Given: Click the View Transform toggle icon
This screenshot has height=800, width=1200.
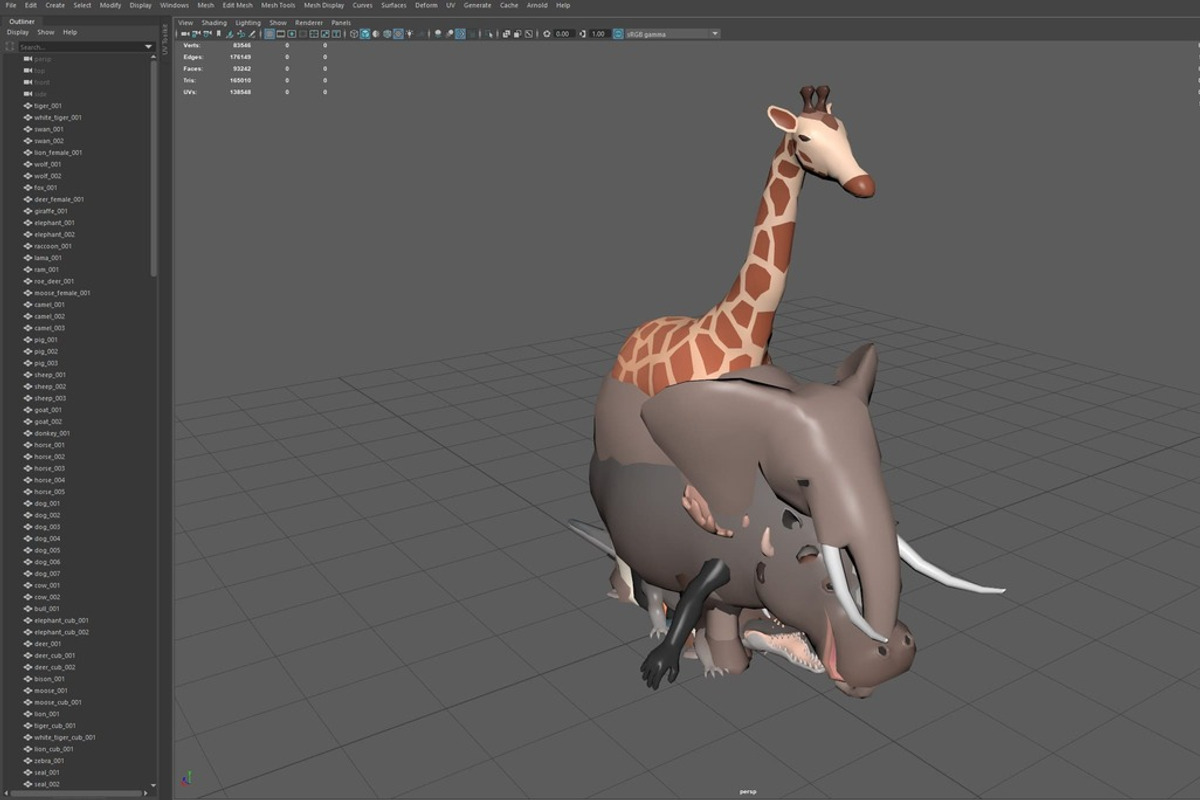Looking at the screenshot, I should (x=618, y=34).
